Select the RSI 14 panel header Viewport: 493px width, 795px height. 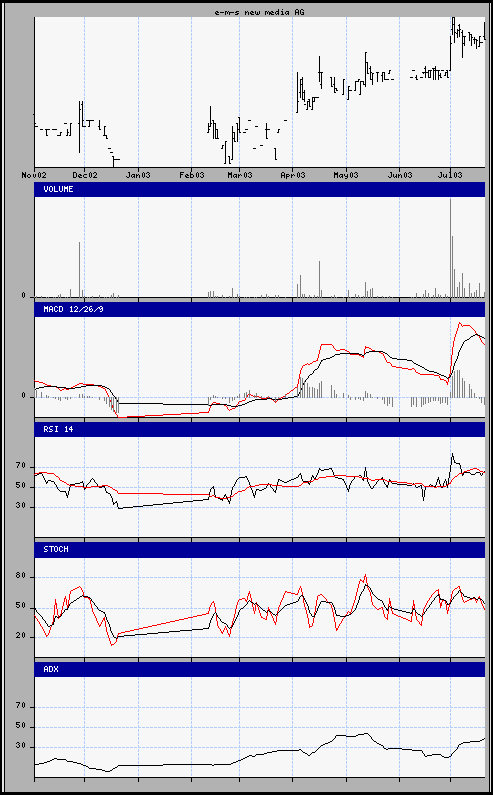(x=260, y=429)
